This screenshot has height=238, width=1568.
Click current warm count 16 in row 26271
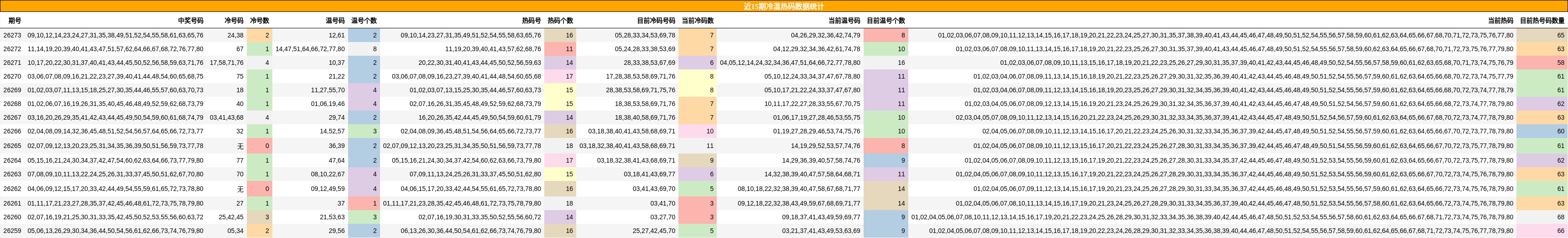coord(886,63)
